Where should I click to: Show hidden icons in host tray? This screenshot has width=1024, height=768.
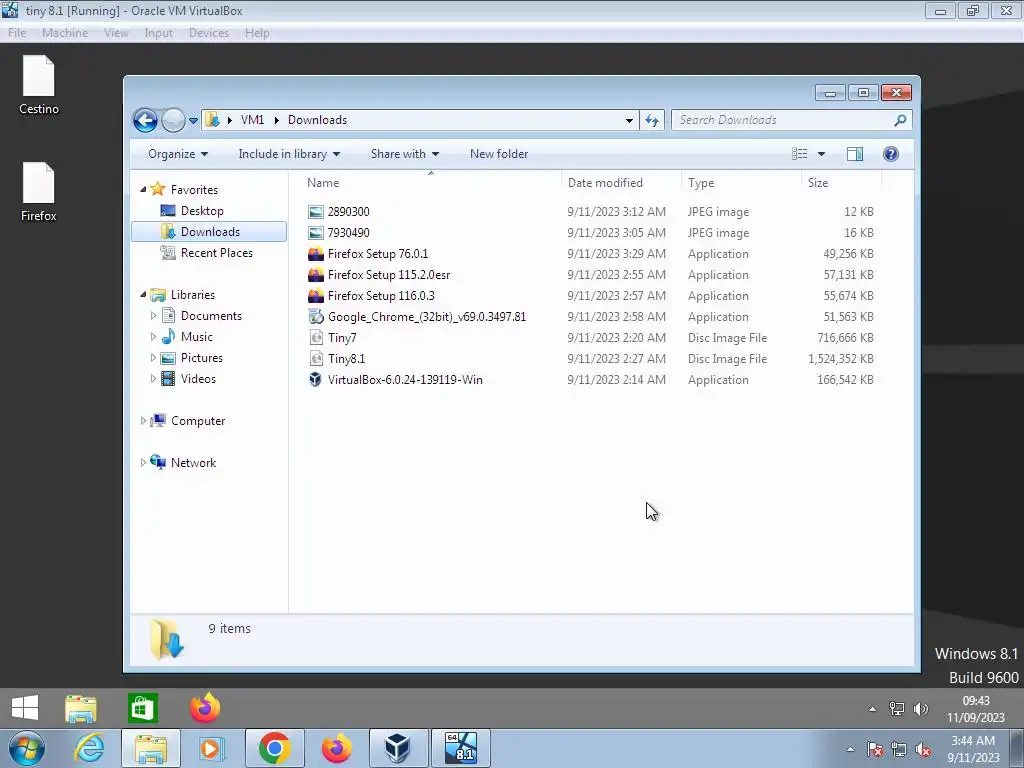[x=850, y=750]
